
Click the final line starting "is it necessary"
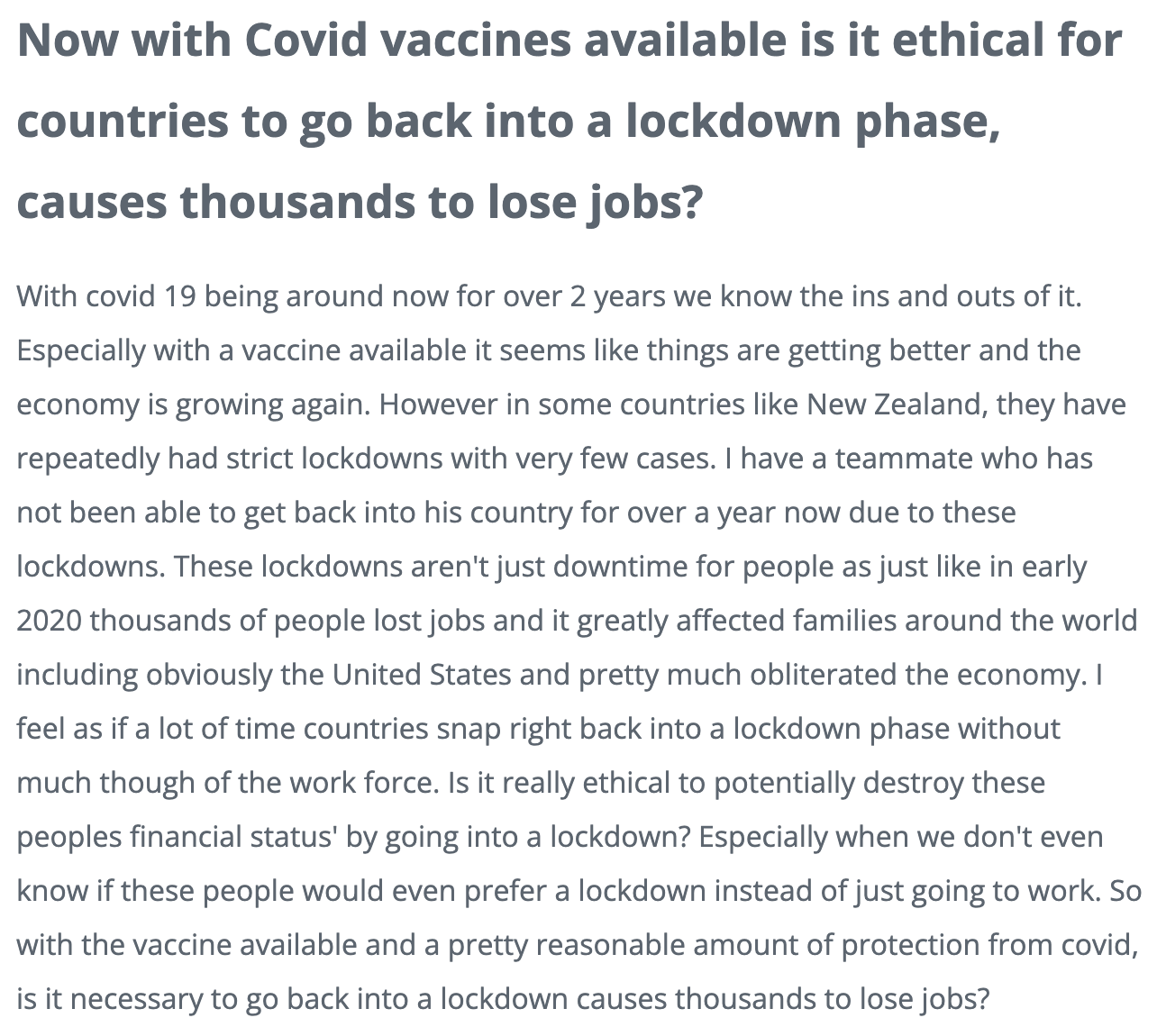[504, 998]
